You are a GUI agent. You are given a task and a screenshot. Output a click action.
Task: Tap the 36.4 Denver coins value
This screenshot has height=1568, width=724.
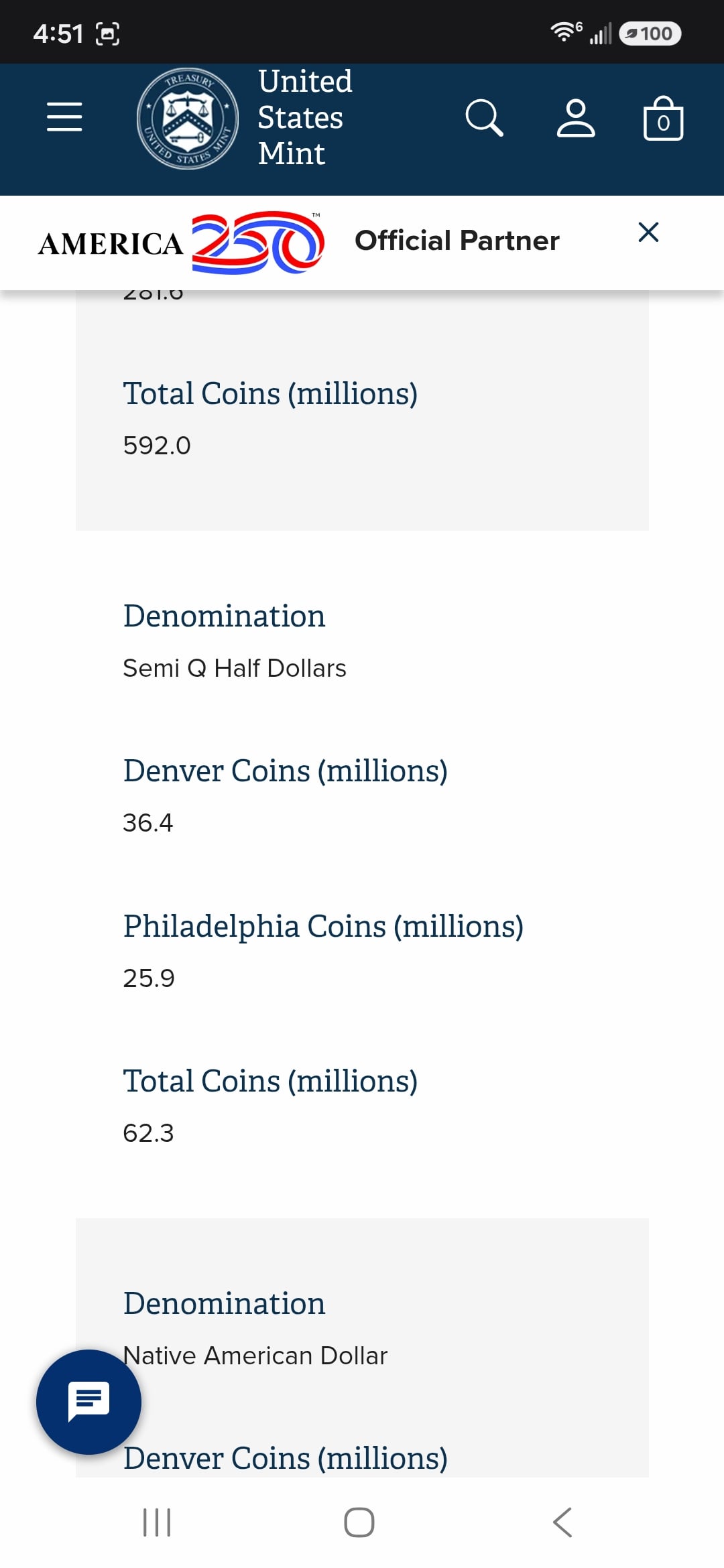(x=148, y=823)
